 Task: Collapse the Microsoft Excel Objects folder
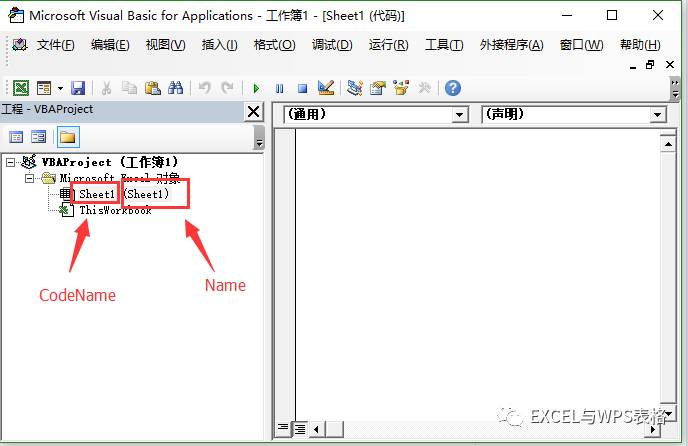pyautogui.click(x=29, y=178)
